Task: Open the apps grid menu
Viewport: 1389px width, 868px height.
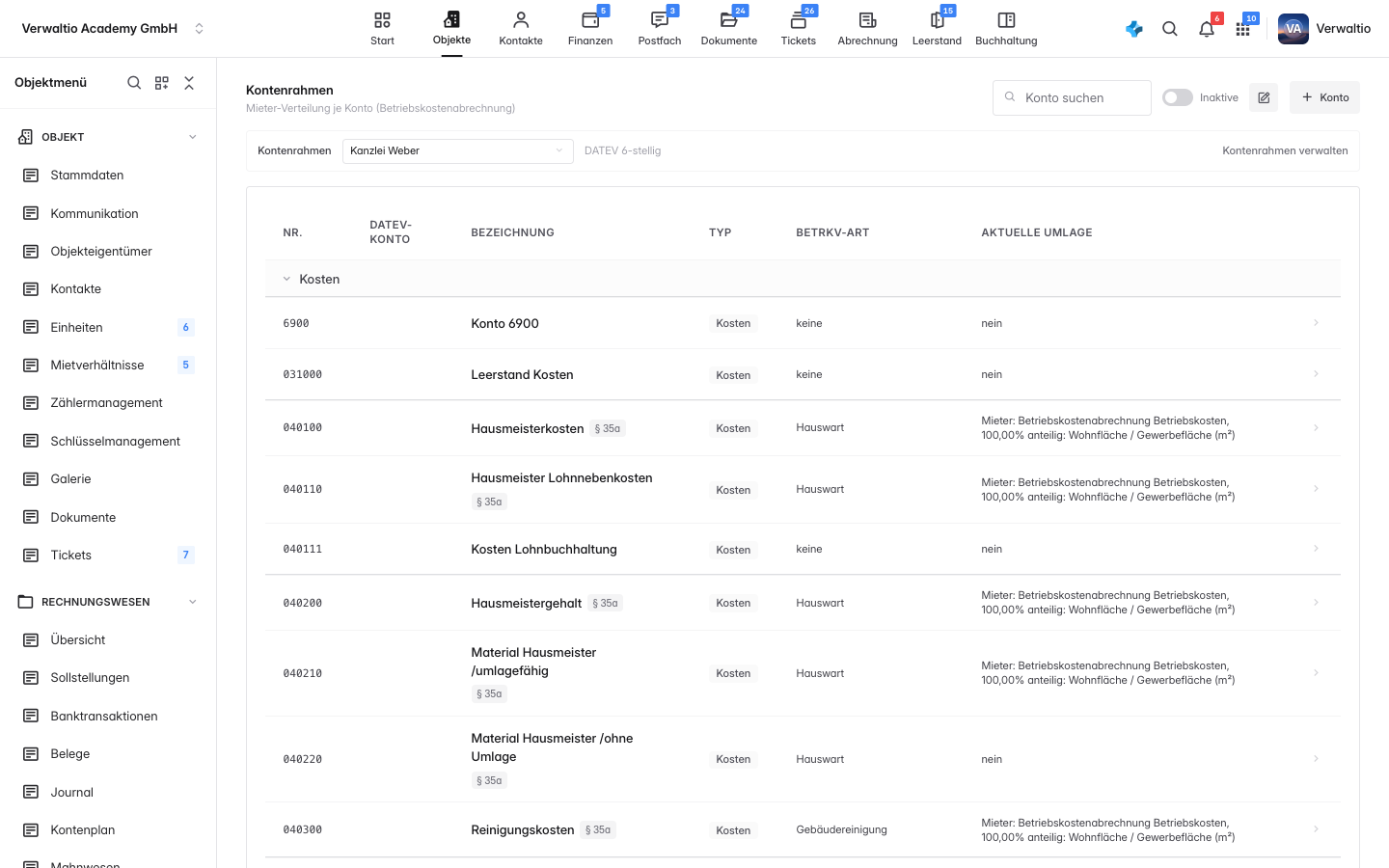Action: click(1242, 29)
